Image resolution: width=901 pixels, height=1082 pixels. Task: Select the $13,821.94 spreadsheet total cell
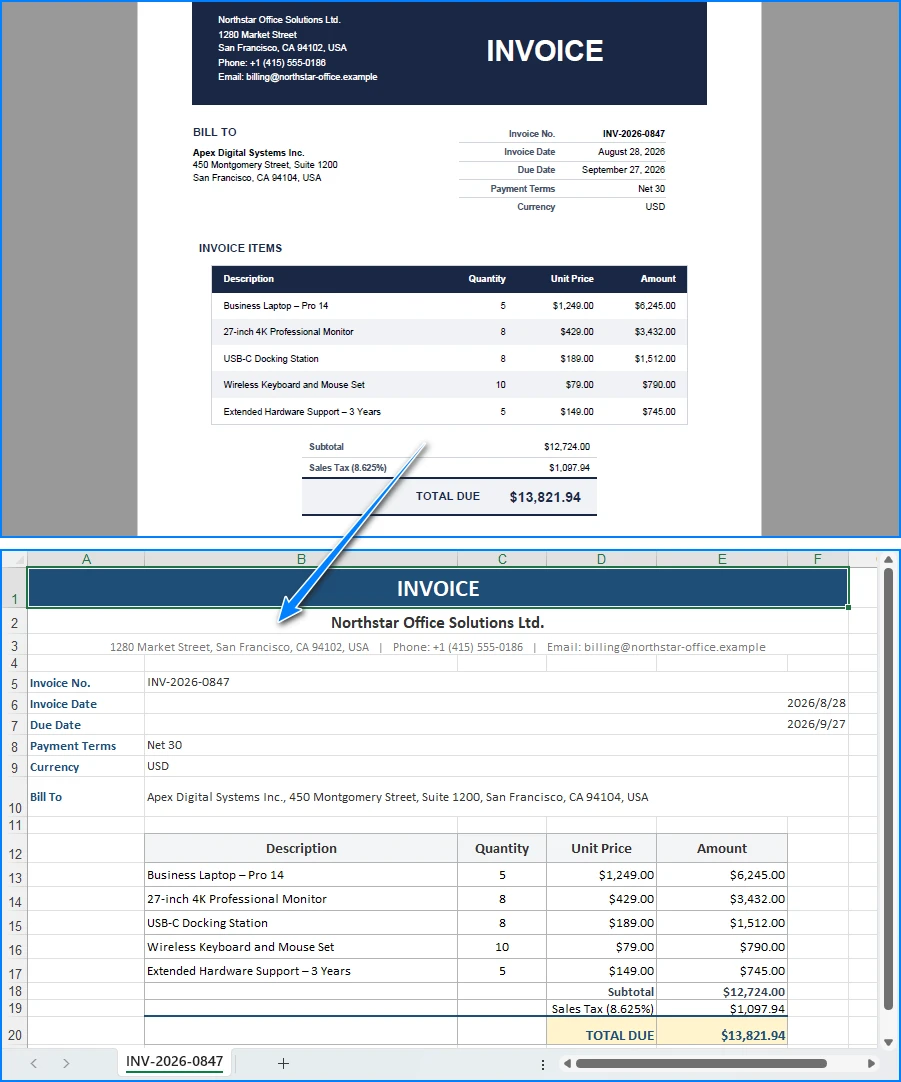tap(722, 1032)
